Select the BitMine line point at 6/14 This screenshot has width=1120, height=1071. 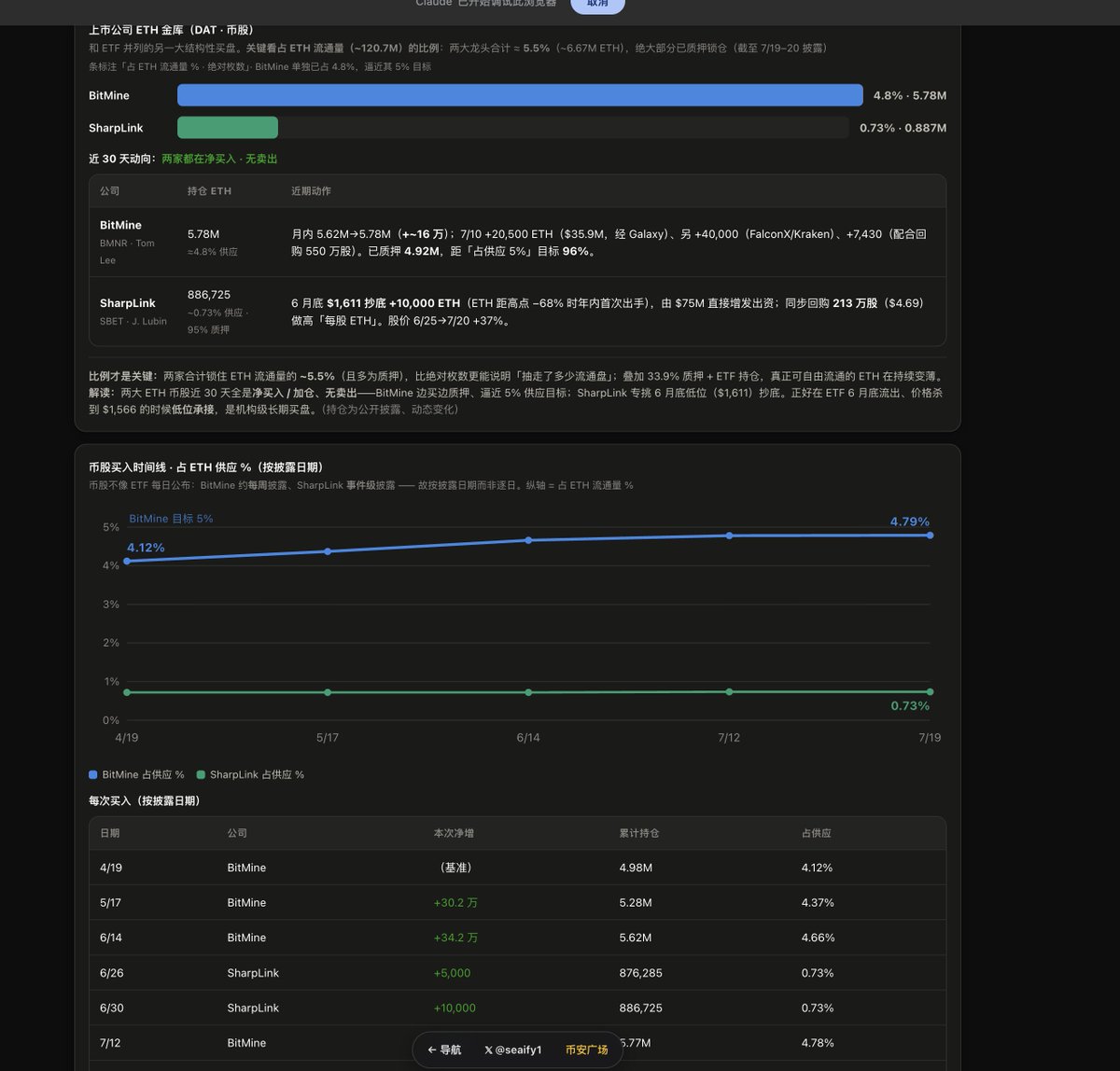[528, 540]
